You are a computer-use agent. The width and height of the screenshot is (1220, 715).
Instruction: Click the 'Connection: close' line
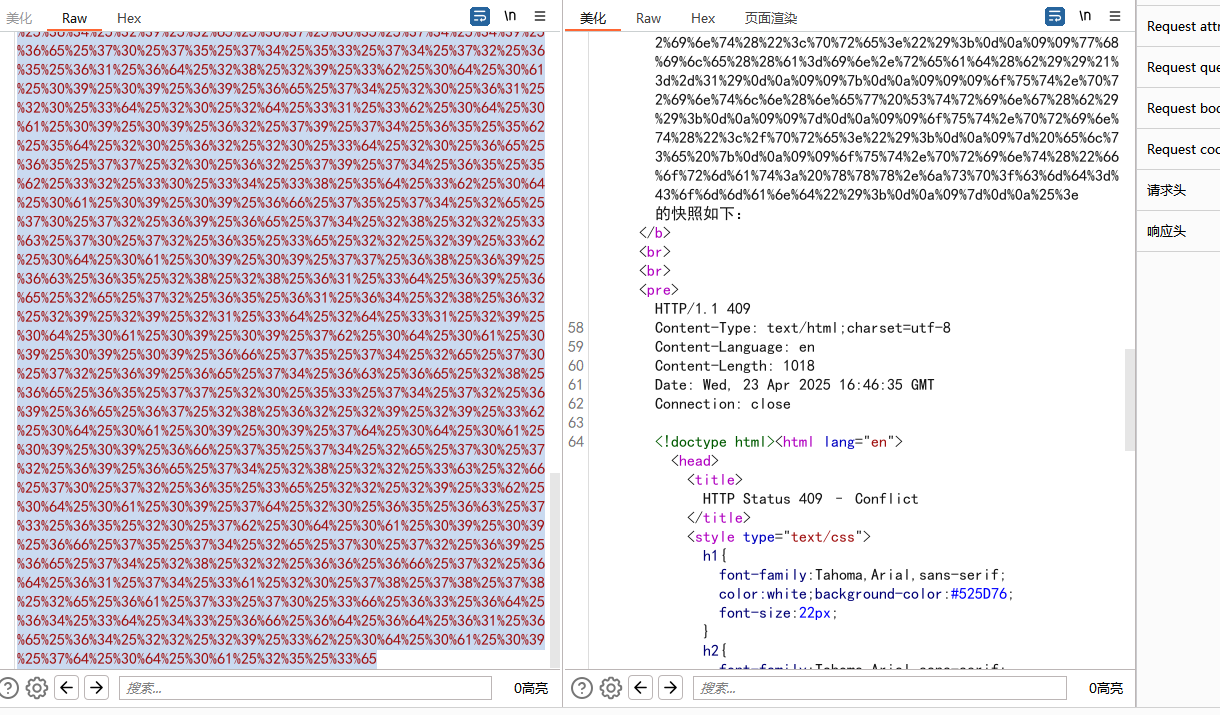[723, 404]
